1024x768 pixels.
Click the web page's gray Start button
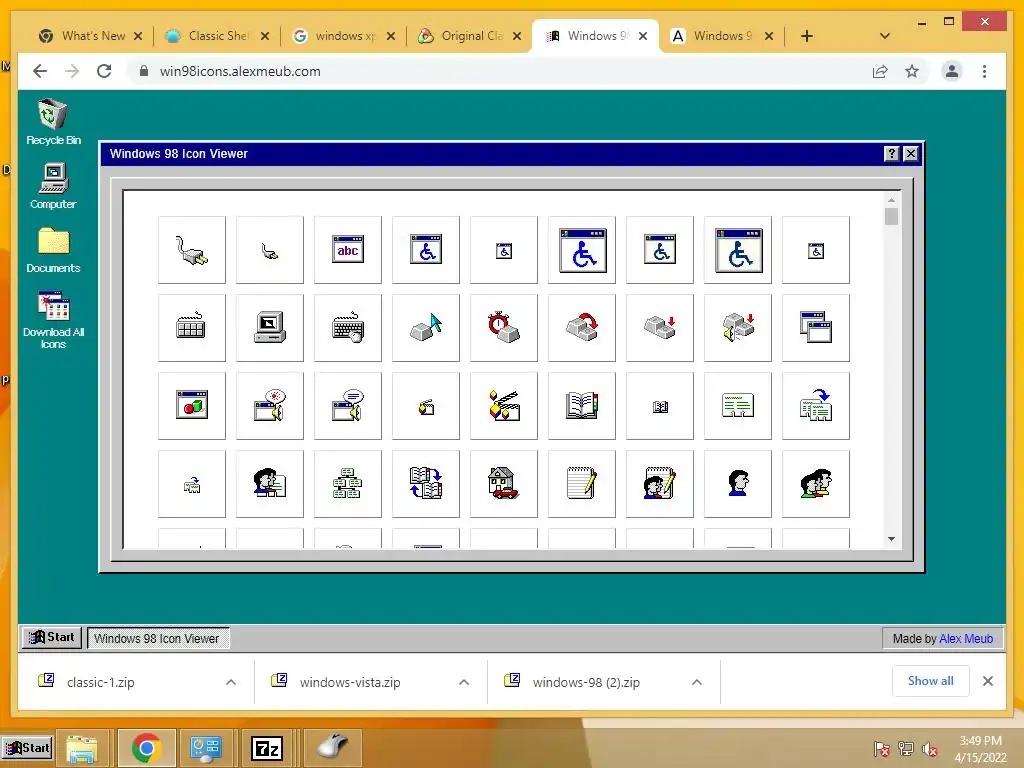[52, 637]
